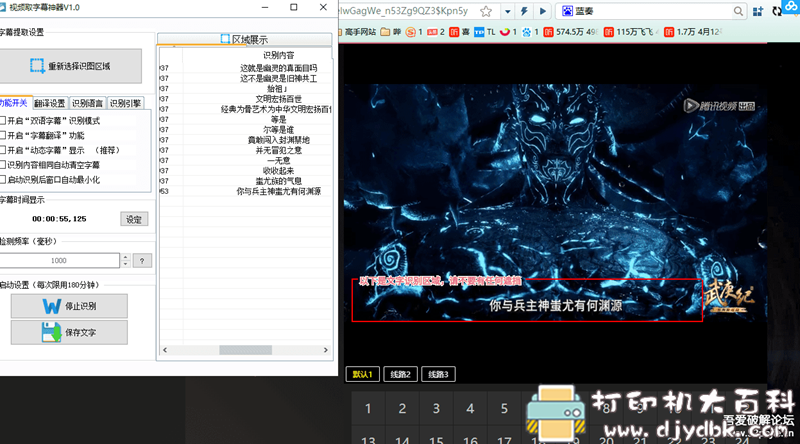Select the row 并无冒犯之意
This screenshot has width=800, height=444.
click(x=245, y=150)
